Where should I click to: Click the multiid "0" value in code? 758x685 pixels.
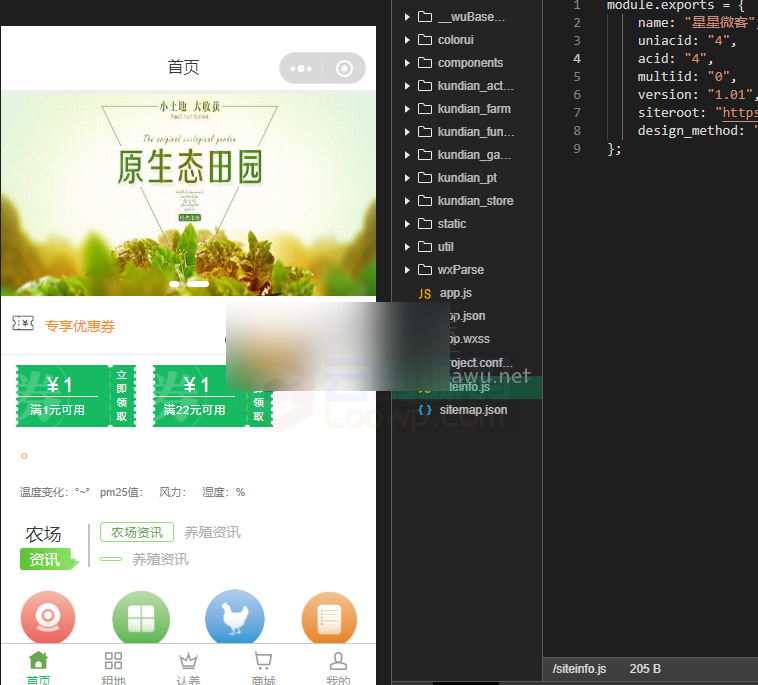coord(718,76)
